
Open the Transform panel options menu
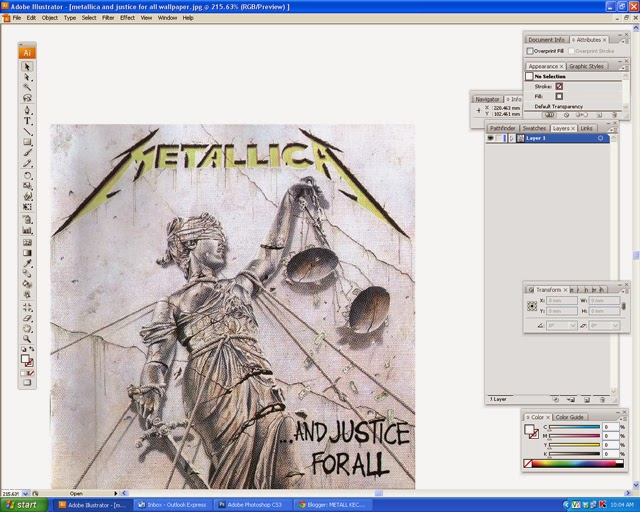point(623,291)
